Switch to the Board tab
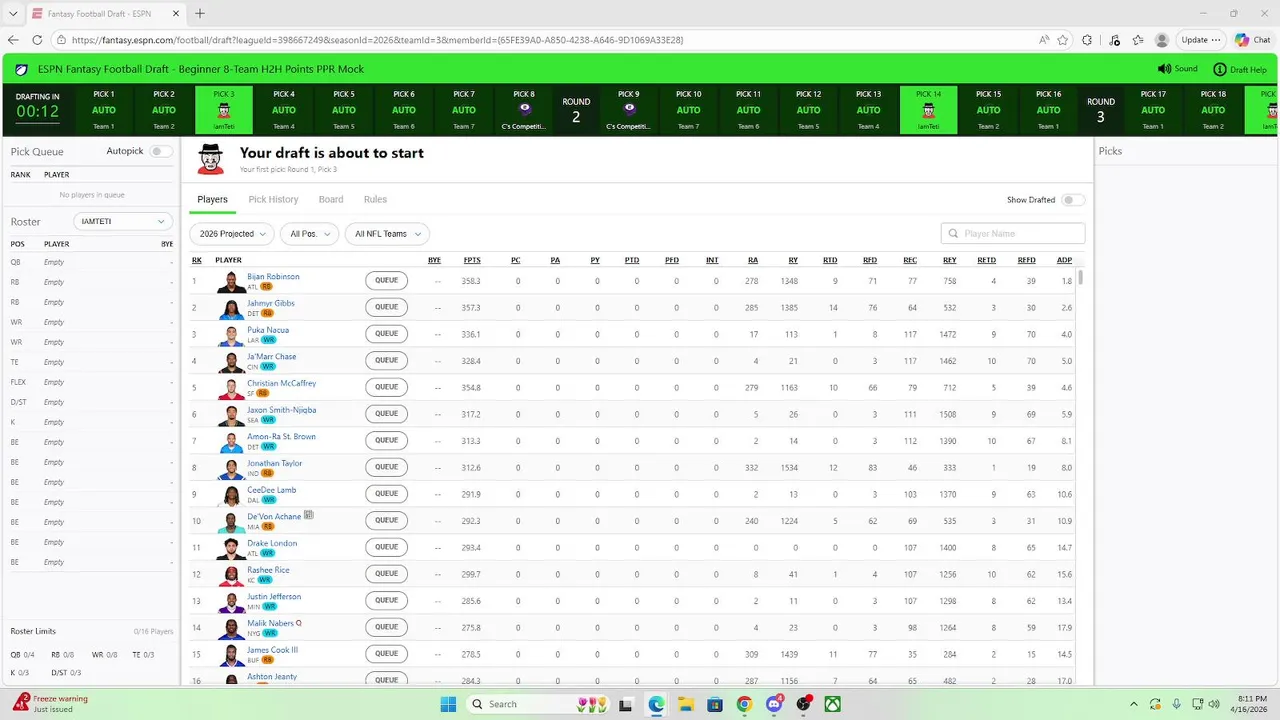Image resolution: width=1280 pixels, height=720 pixels. [x=331, y=199]
